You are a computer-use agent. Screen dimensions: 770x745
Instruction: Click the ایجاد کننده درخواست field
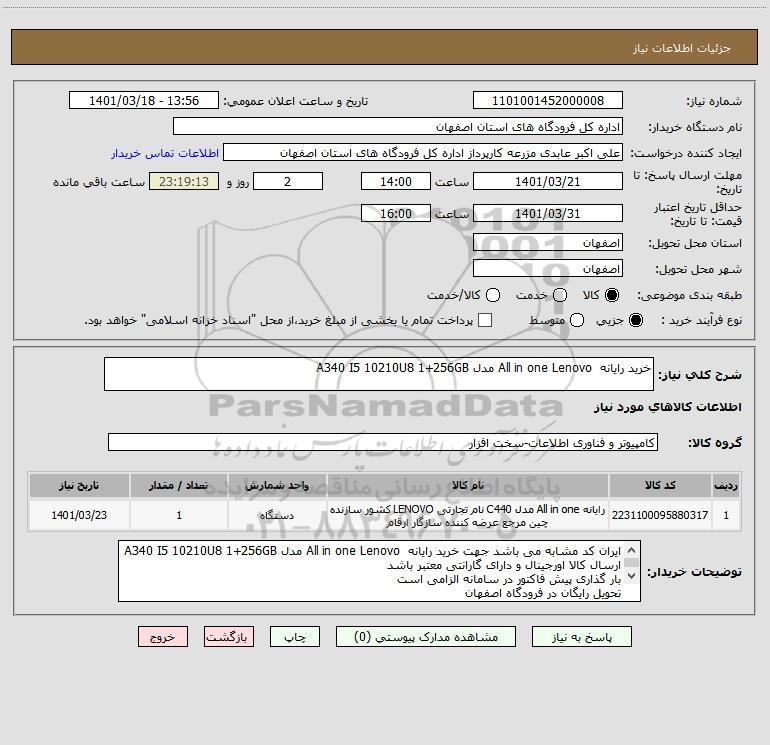(423, 153)
